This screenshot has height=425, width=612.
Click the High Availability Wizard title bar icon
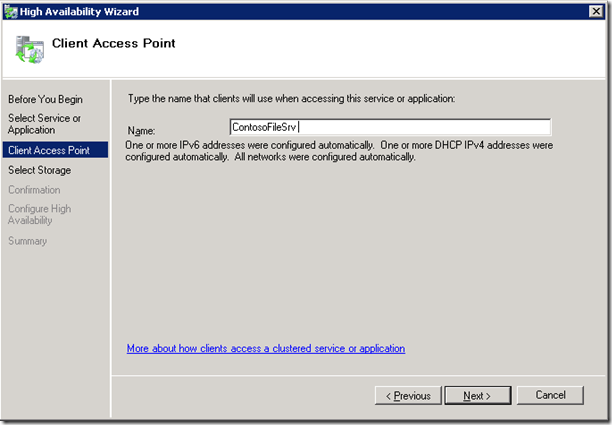tap(11, 12)
